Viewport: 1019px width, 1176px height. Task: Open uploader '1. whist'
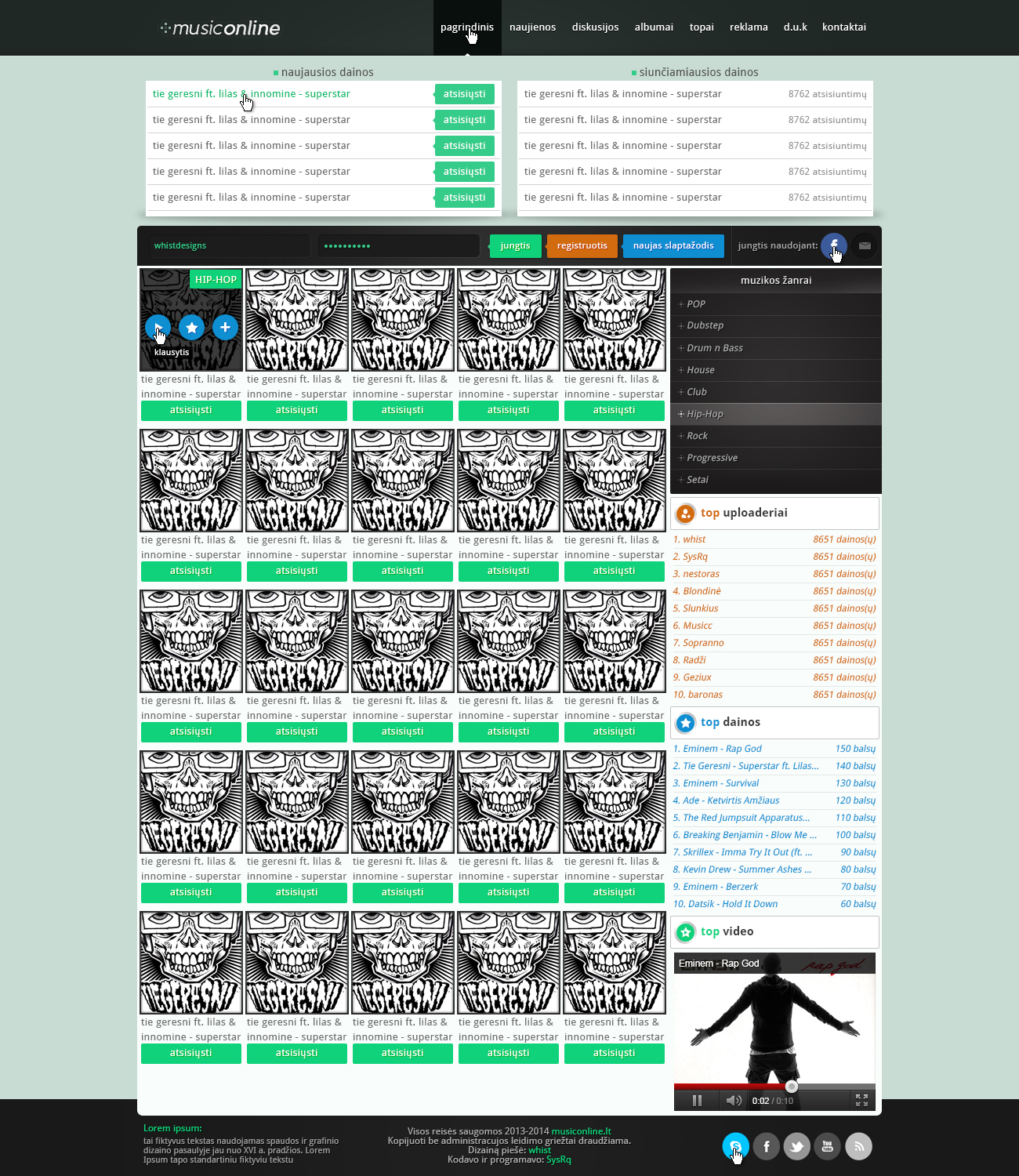point(689,539)
